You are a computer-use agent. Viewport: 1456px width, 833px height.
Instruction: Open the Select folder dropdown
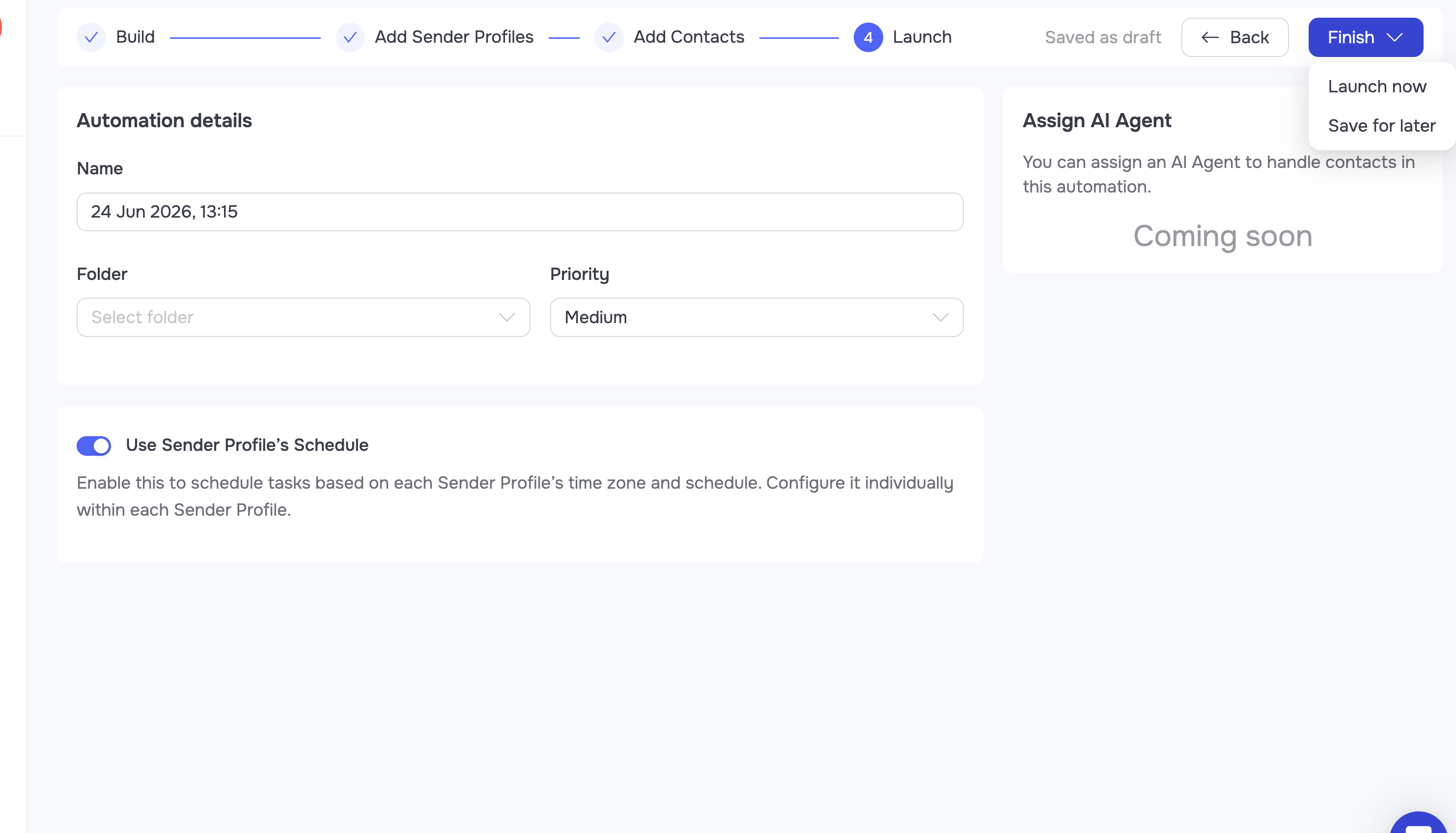click(x=303, y=317)
